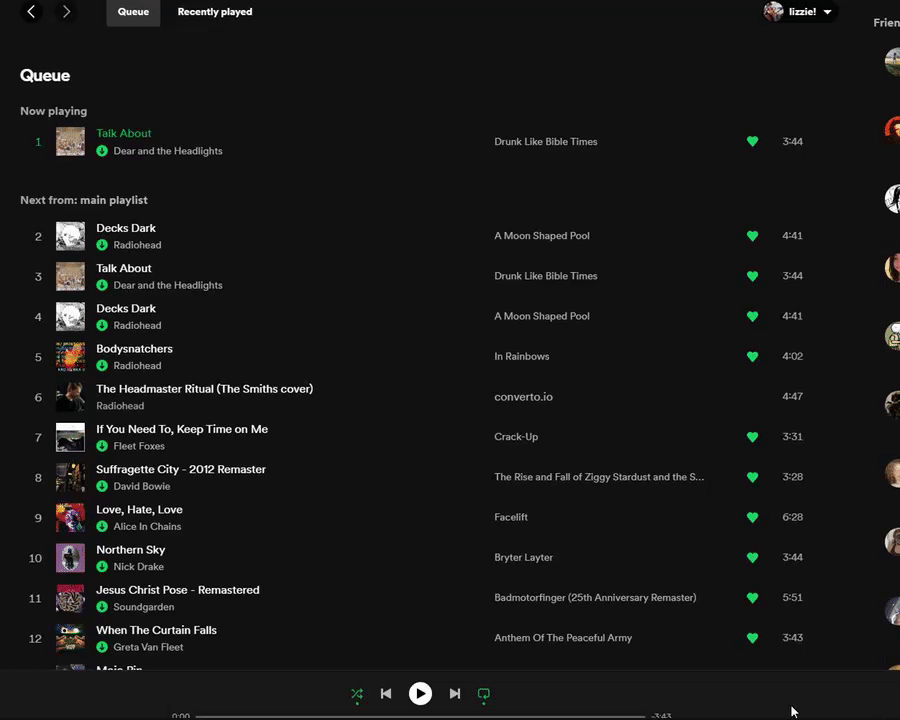The image size is (900, 720).
Task: Skip to the previous track
Action: [x=386, y=694]
